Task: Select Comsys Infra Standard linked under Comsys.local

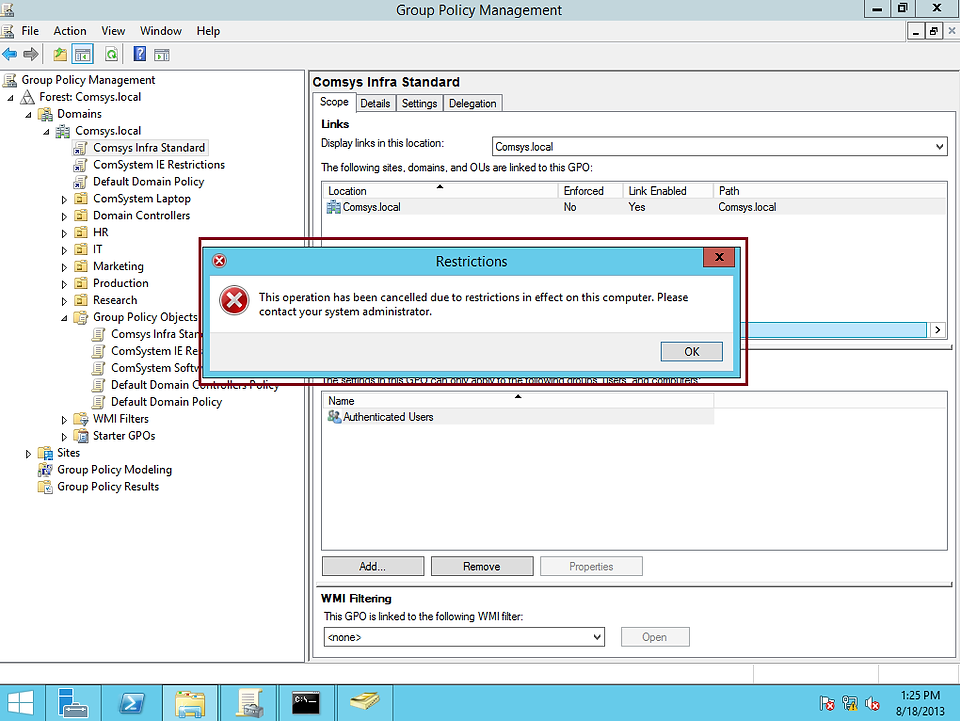Action: pyautogui.click(x=149, y=148)
